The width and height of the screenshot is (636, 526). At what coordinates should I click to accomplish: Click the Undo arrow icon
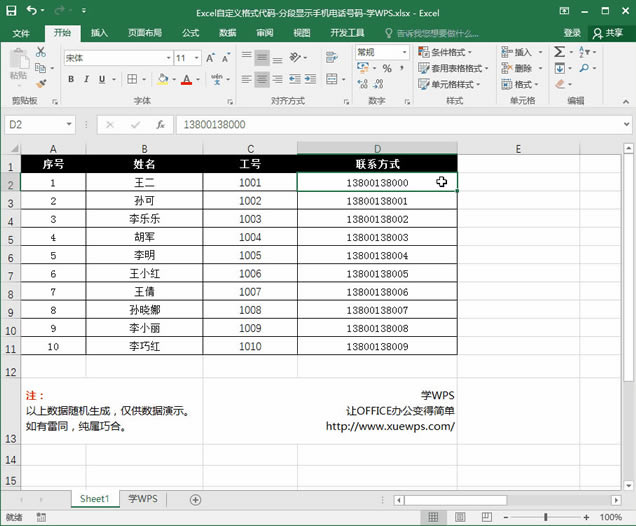(x=31, y=11)
